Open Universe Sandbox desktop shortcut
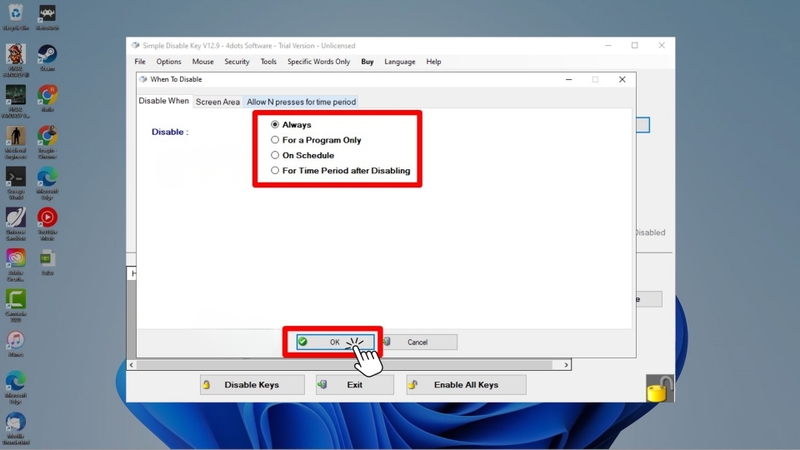The width and height of the screenshot is (800, 450). pyautogui.click(x=16, y=223)
